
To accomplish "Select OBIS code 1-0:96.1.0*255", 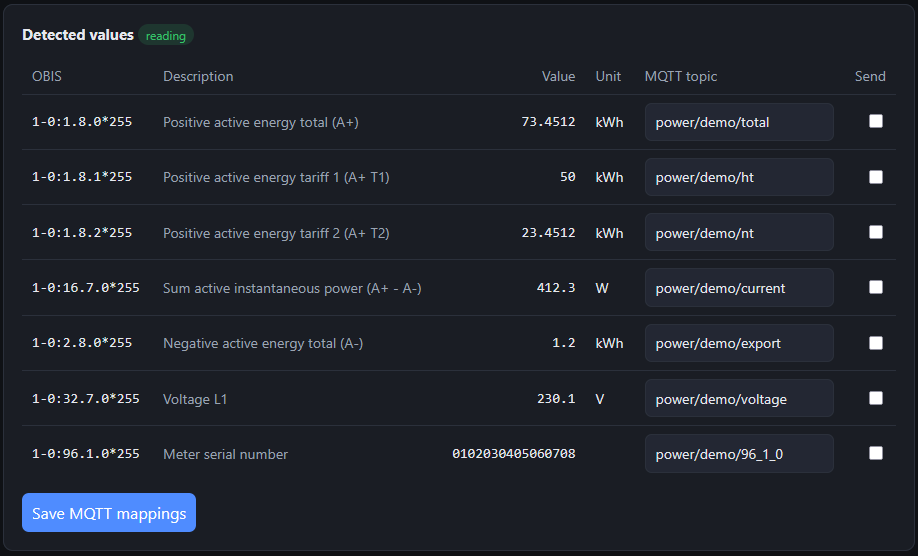I will click(85, 454).
